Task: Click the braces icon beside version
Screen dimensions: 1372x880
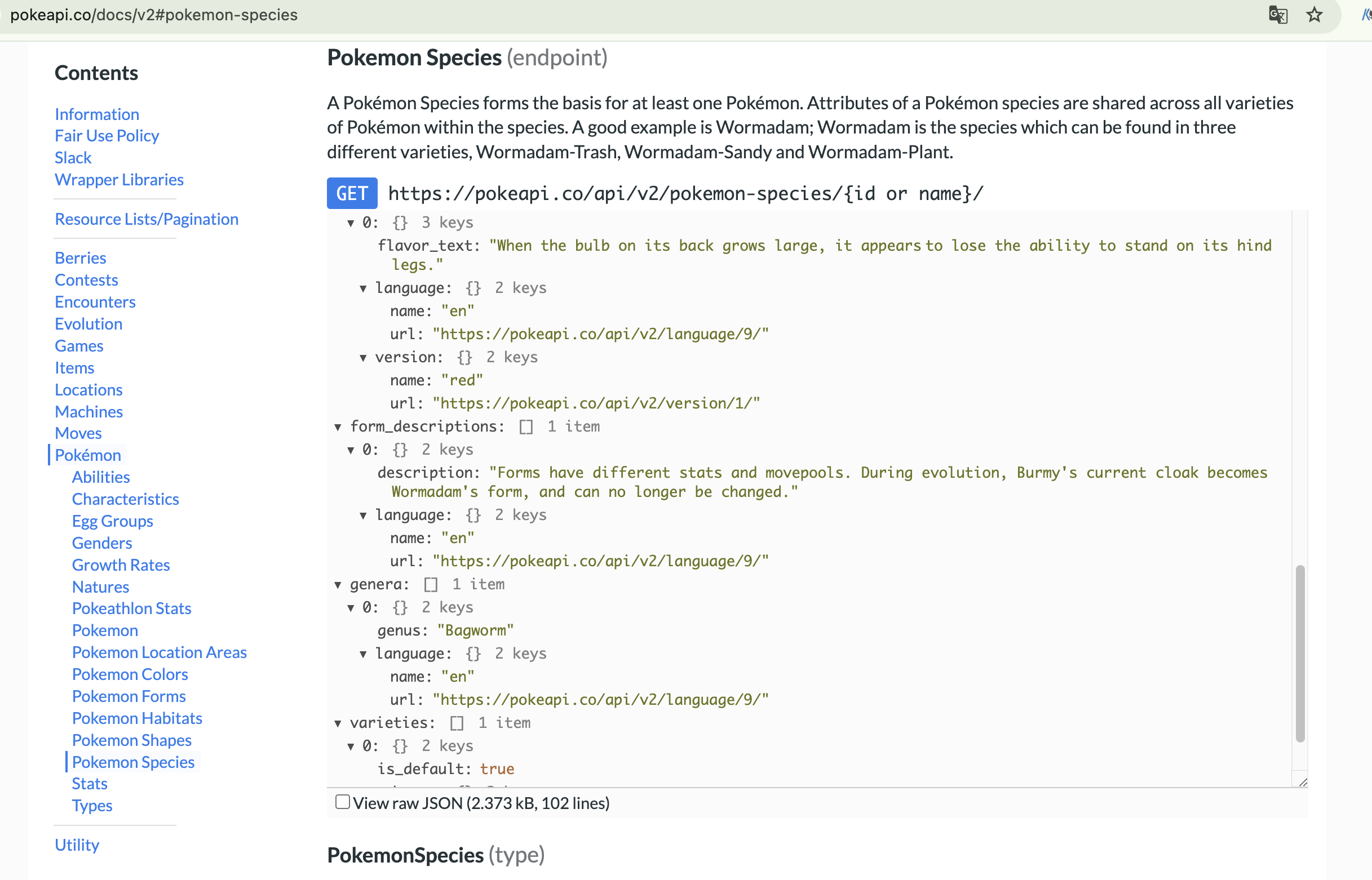Action: point(464,358)
